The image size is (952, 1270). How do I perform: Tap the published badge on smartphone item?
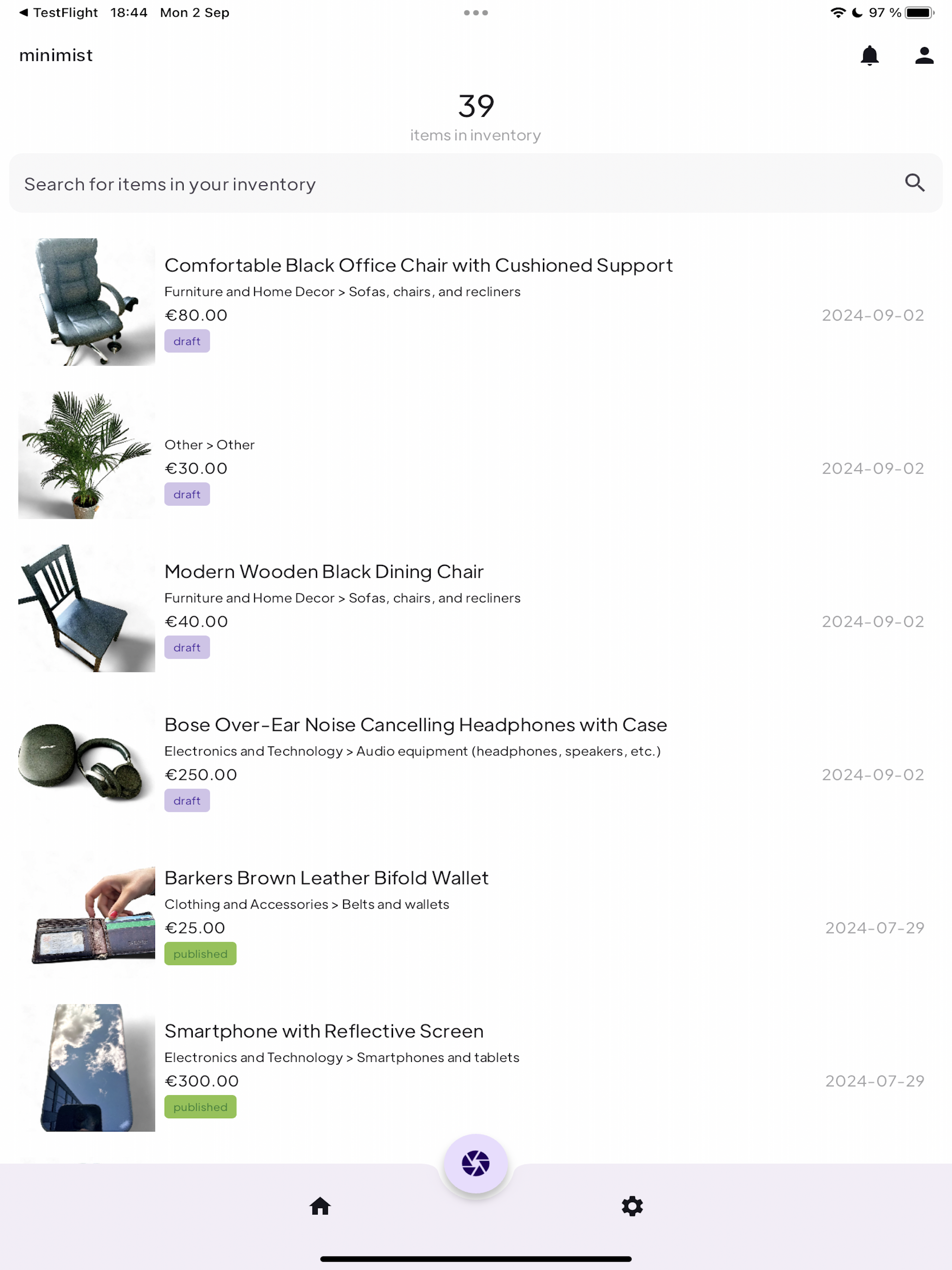tap(200, 1107)
